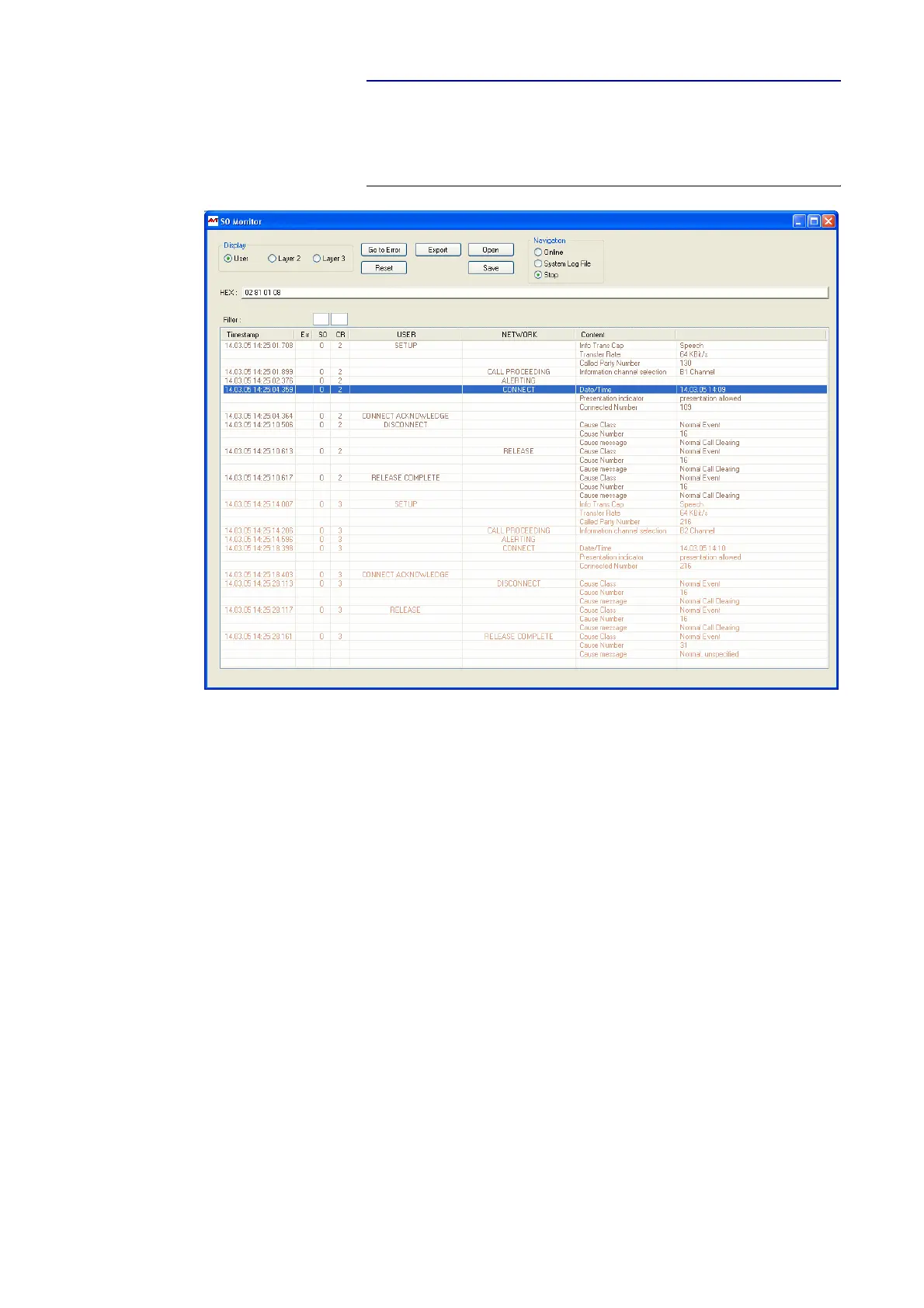Select highlighted CONNECT row at 14:25:04.359
This screenshot has width=924, height=1308.
(524, 389)
